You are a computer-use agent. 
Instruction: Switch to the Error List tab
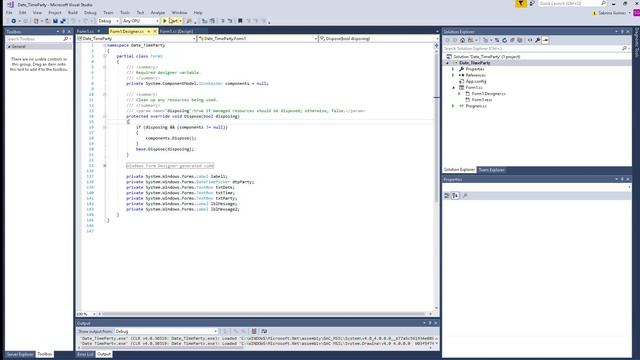tap(85, 354)
